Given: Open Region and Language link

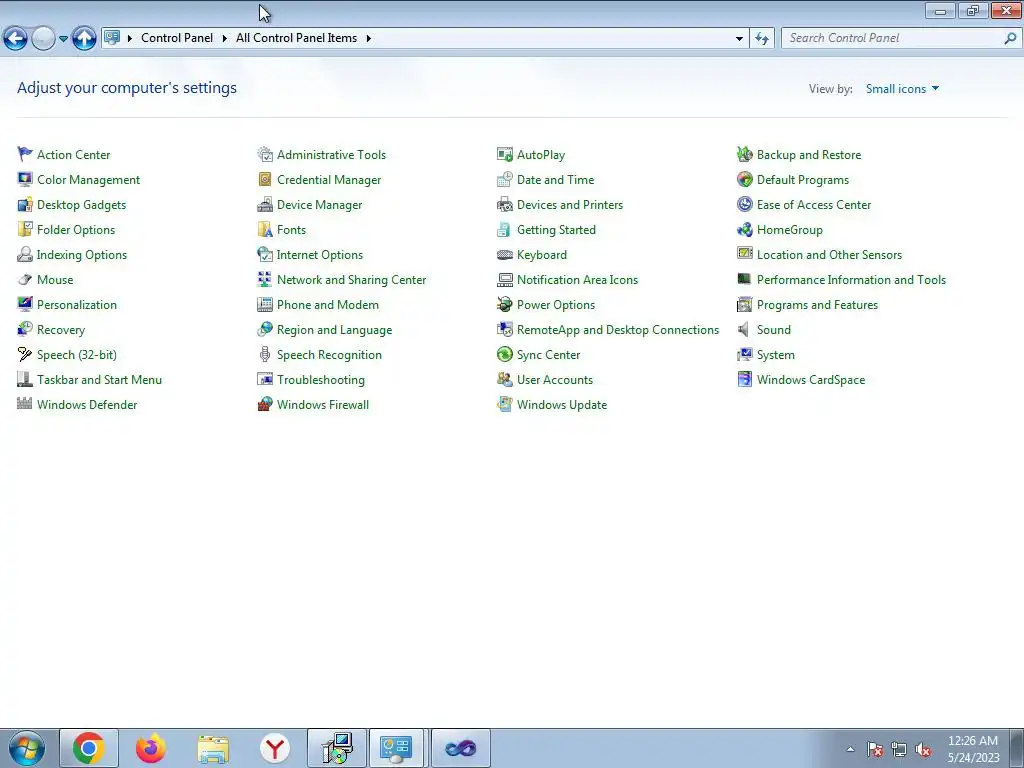Looking at the screenshot, I should (334, 329).
